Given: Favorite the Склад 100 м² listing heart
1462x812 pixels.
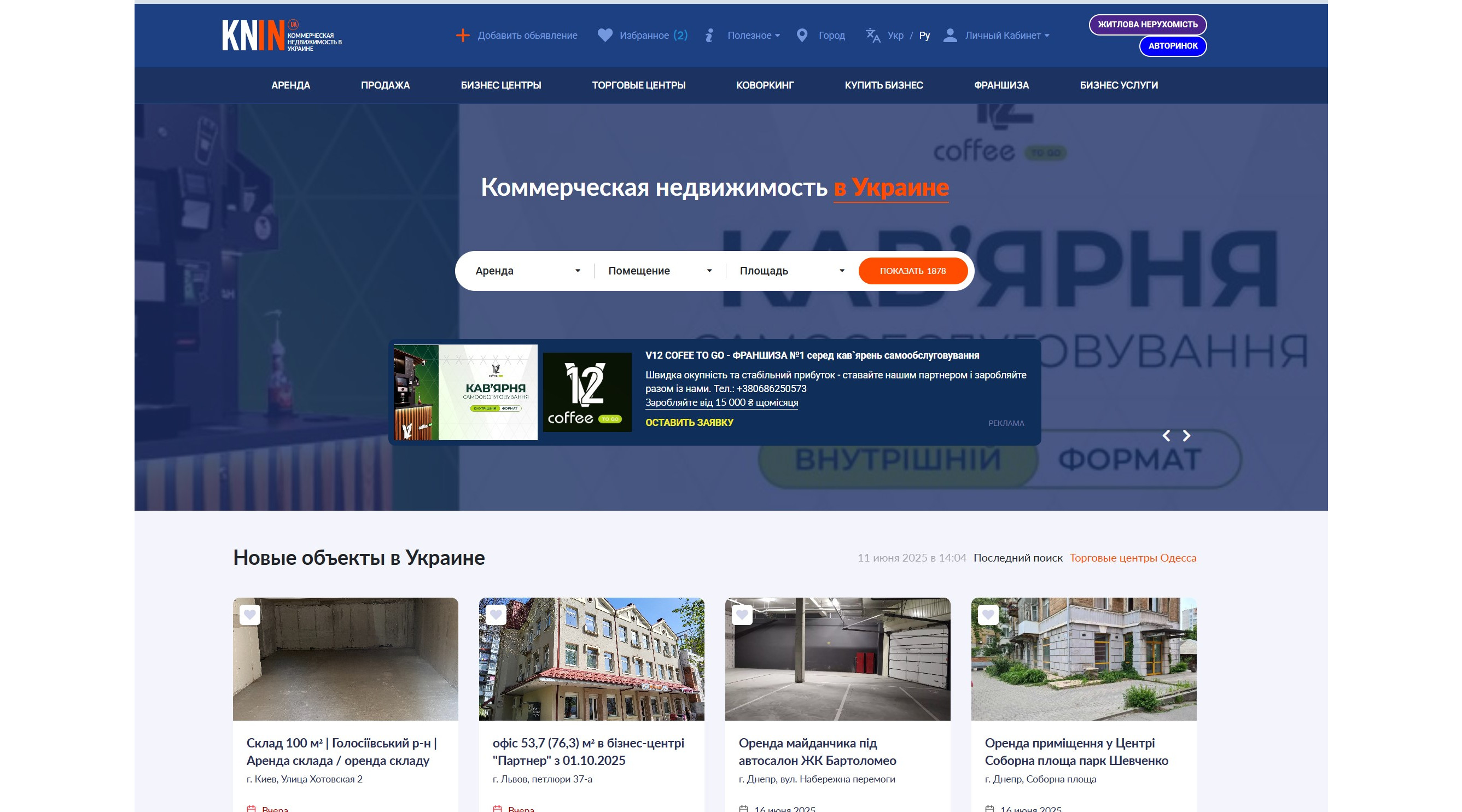Looking at the screenshot, I should pos(250,615).
